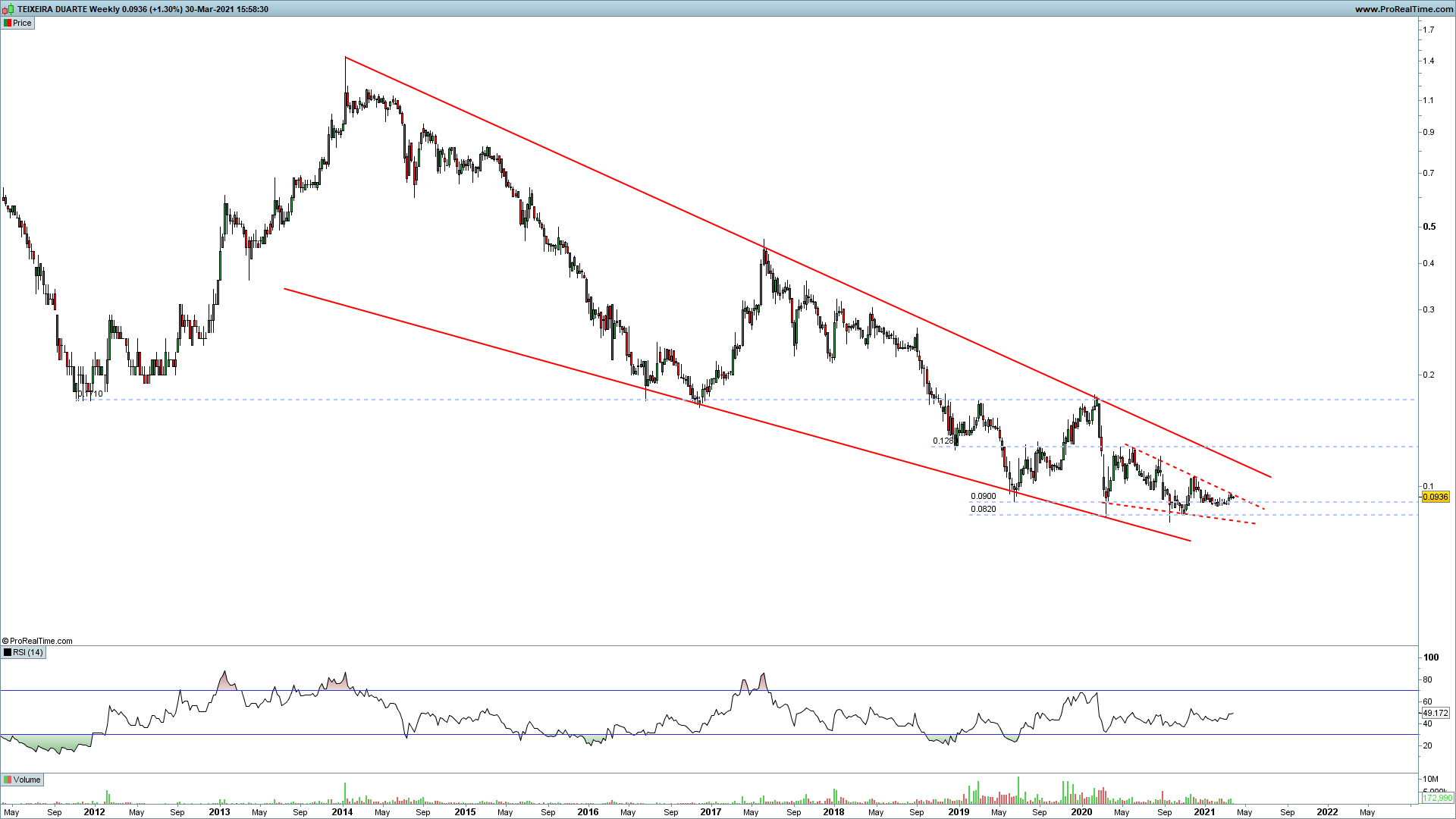Click the black RSI (14) color square
This screenshot has height=819, width=1456.
pos(8,652)
